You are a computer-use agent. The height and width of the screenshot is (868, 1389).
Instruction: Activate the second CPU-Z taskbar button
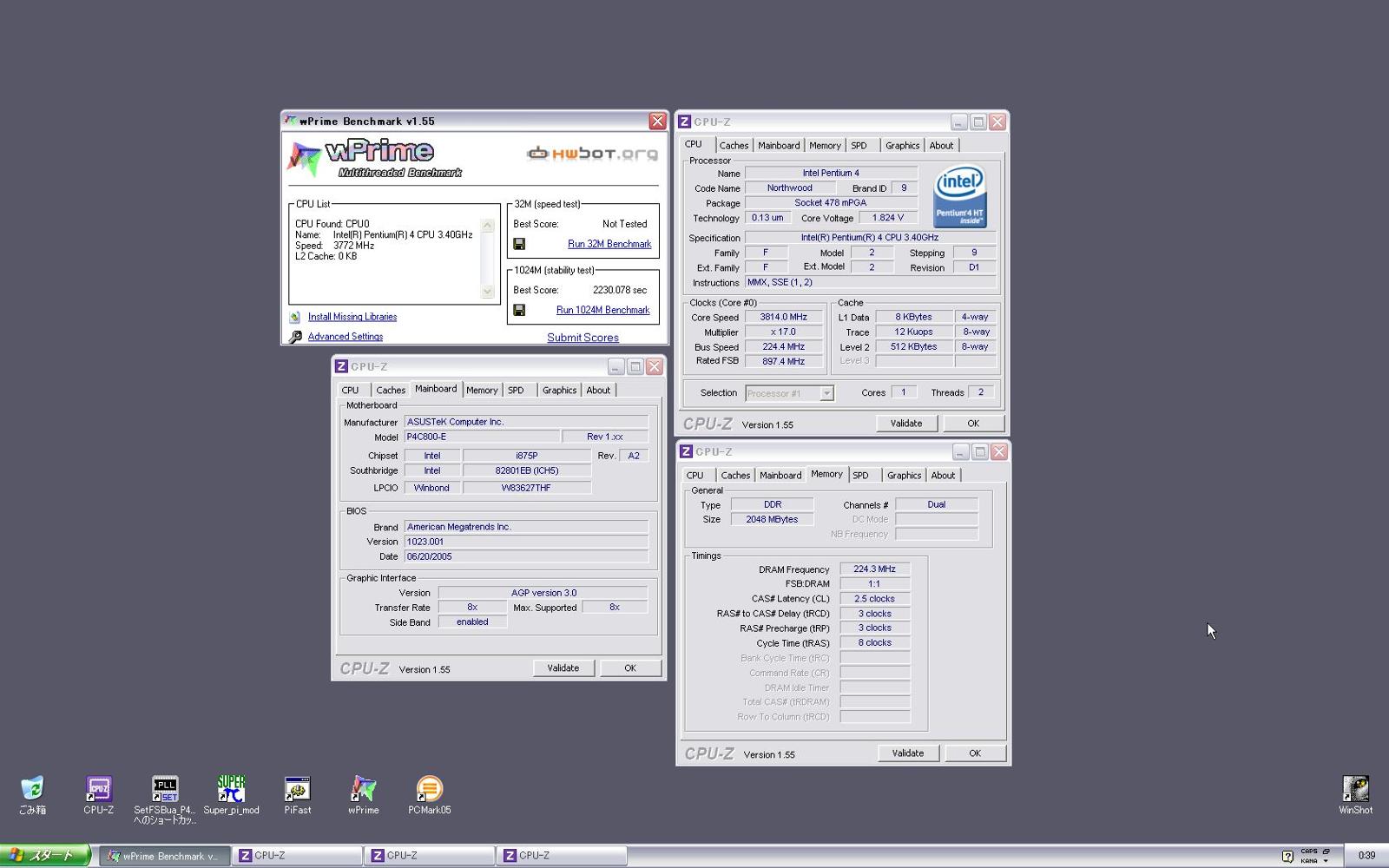coord(430,856)
